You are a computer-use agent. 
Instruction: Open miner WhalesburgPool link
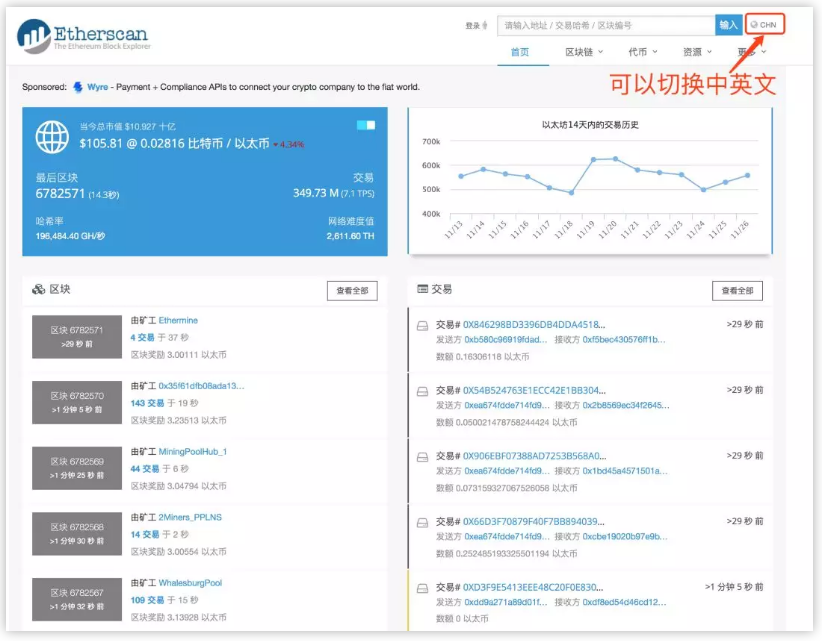coord(190,582)
